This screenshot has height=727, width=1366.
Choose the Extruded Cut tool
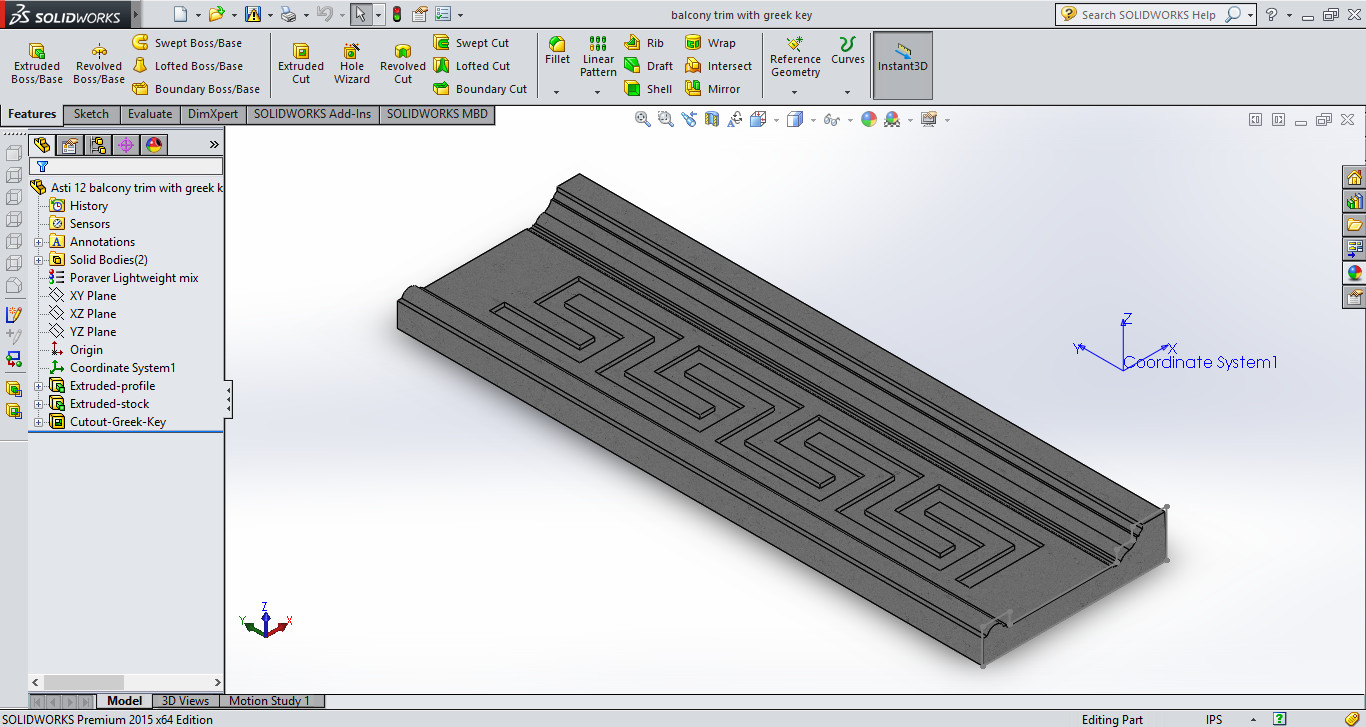click(301, 63)
